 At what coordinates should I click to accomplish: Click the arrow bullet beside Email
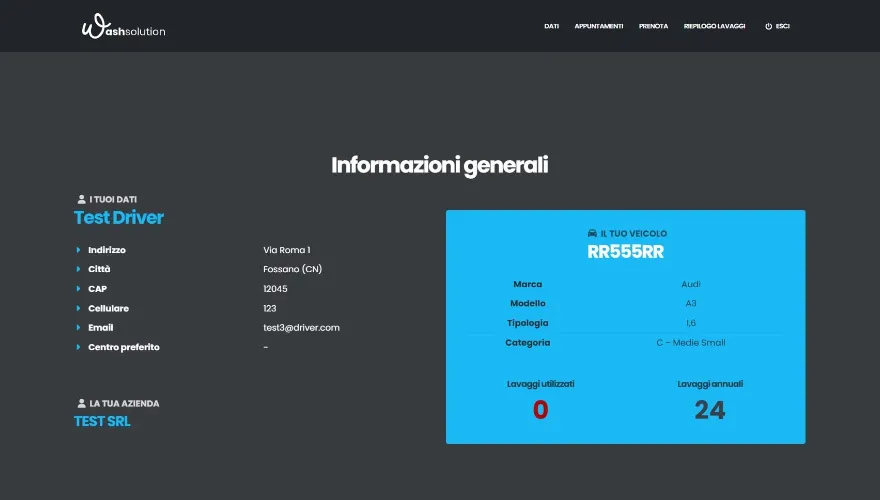(x=78, y=328)
